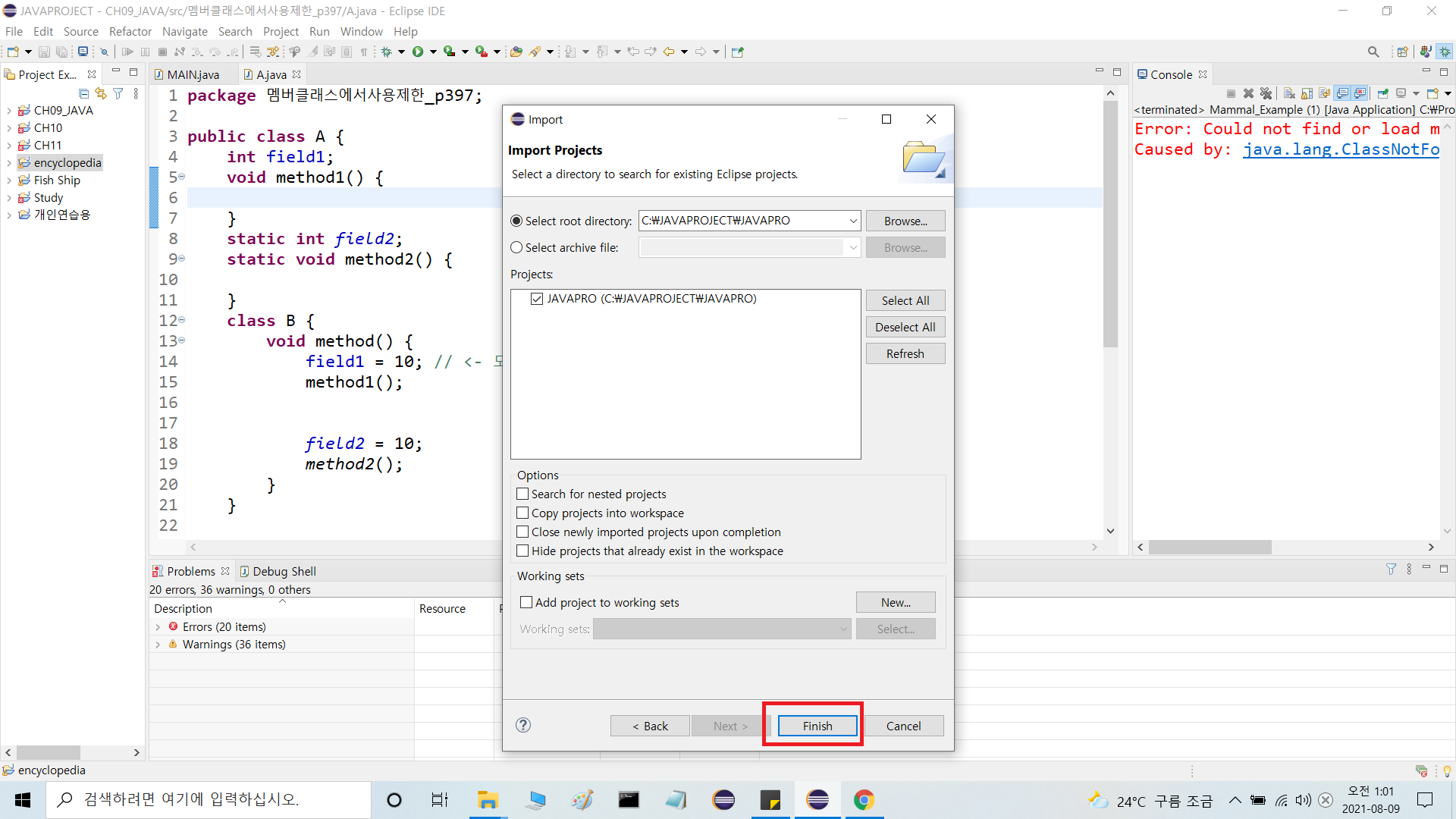
Task: Enable Search for nested projects checkbox
Action: (x=522, y=494)
